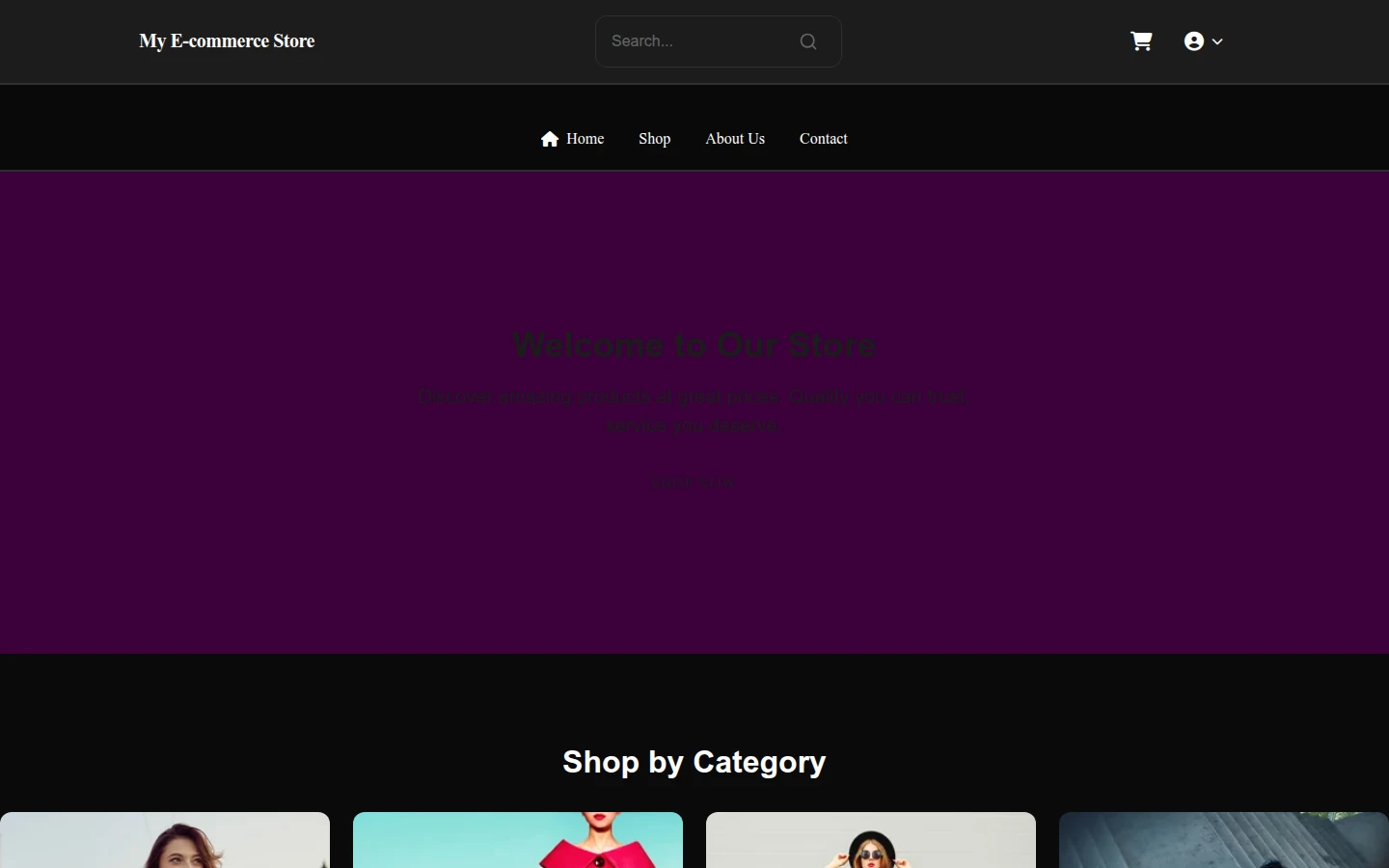Click the My E-commerce Store logo
This screenshot has height=868, width=1389.
[227, 41]
